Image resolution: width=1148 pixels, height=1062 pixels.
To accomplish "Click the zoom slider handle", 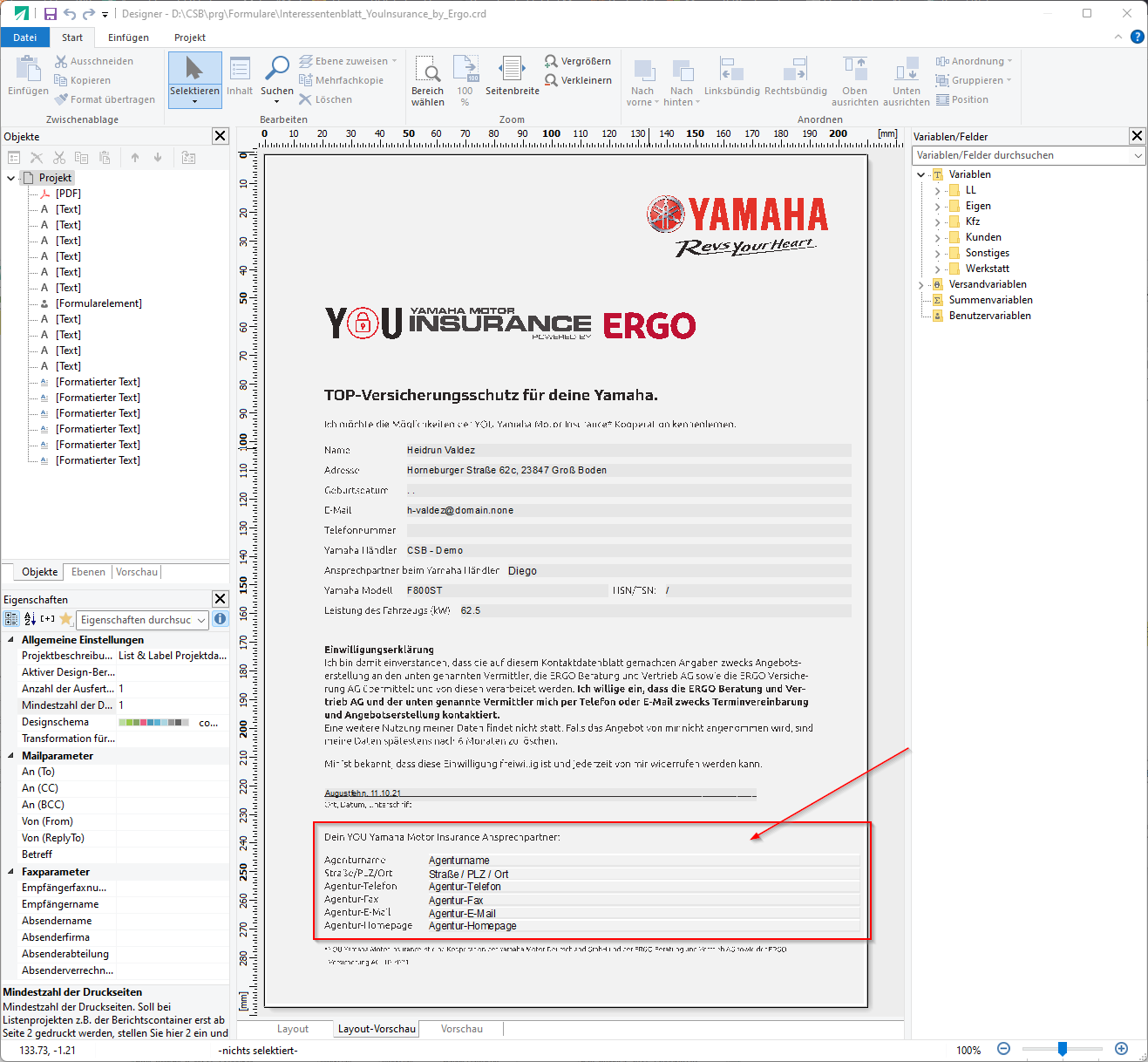I will click(1063, 1050).
